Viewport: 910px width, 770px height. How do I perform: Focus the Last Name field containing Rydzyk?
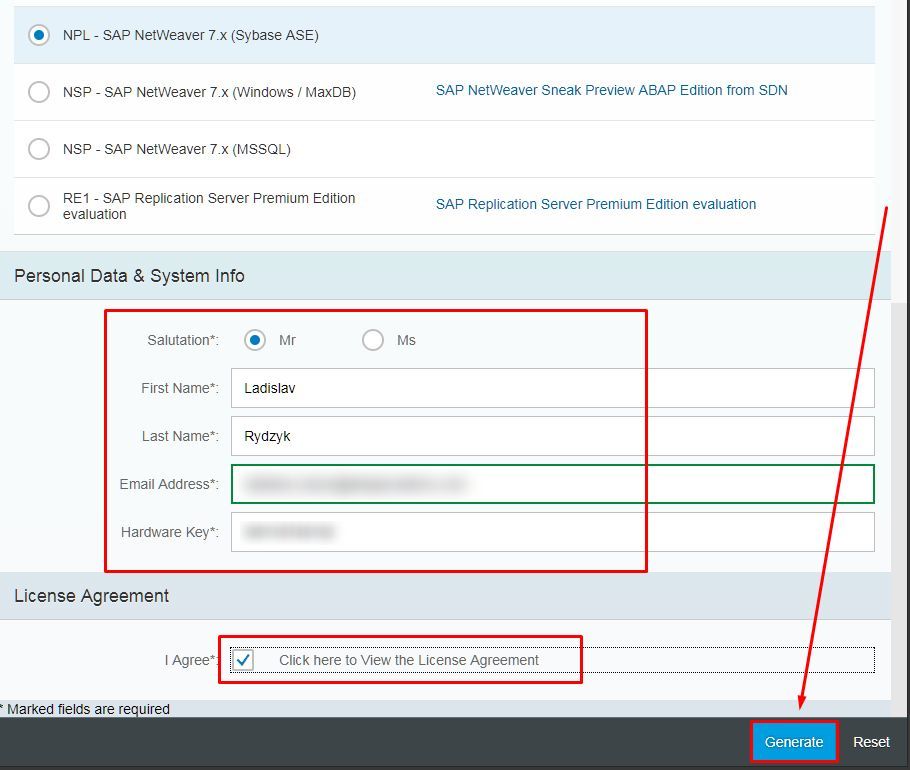pos(552,436)
